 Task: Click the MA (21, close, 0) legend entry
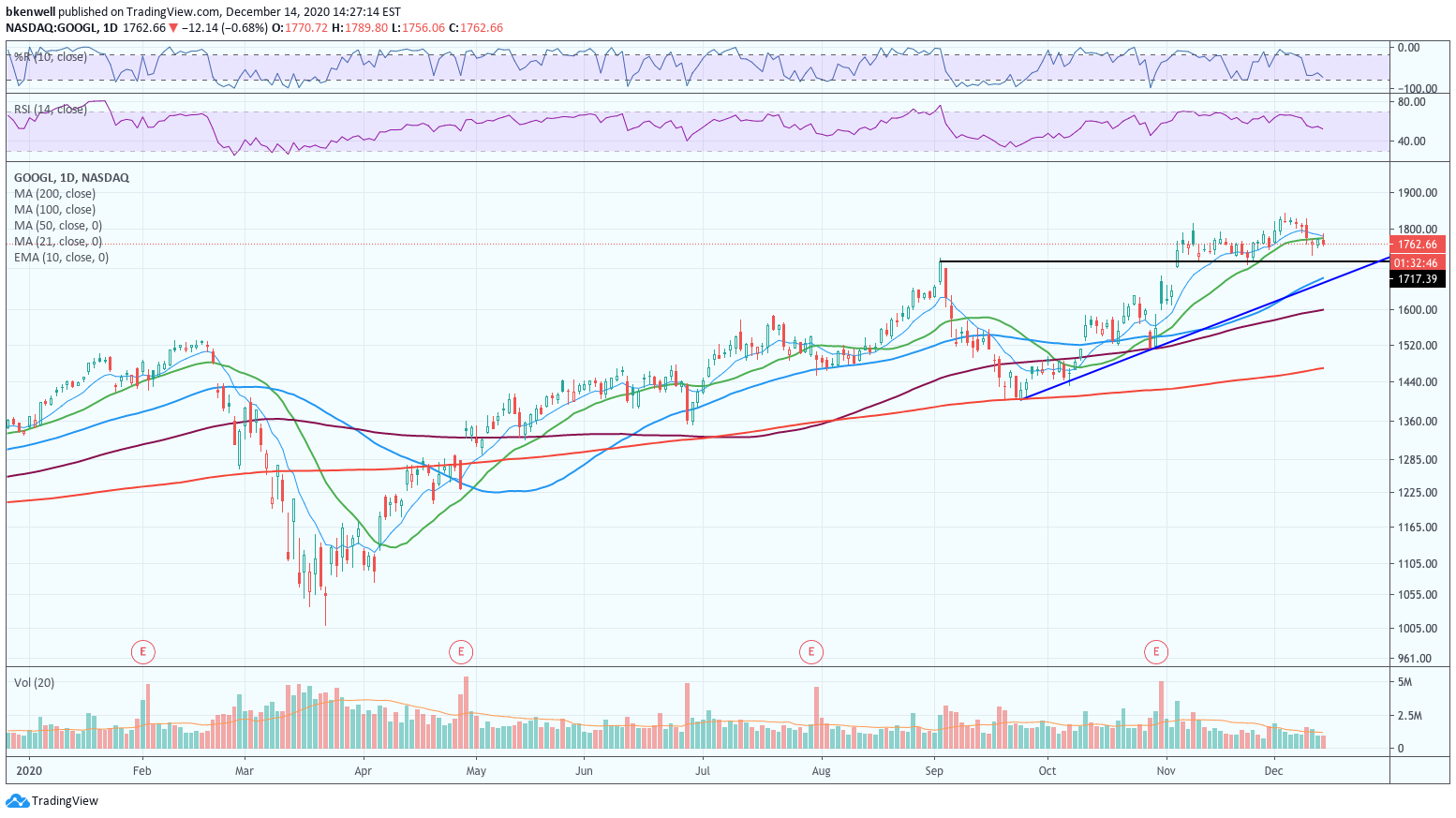pyautogui.click(x=58, y=242)
